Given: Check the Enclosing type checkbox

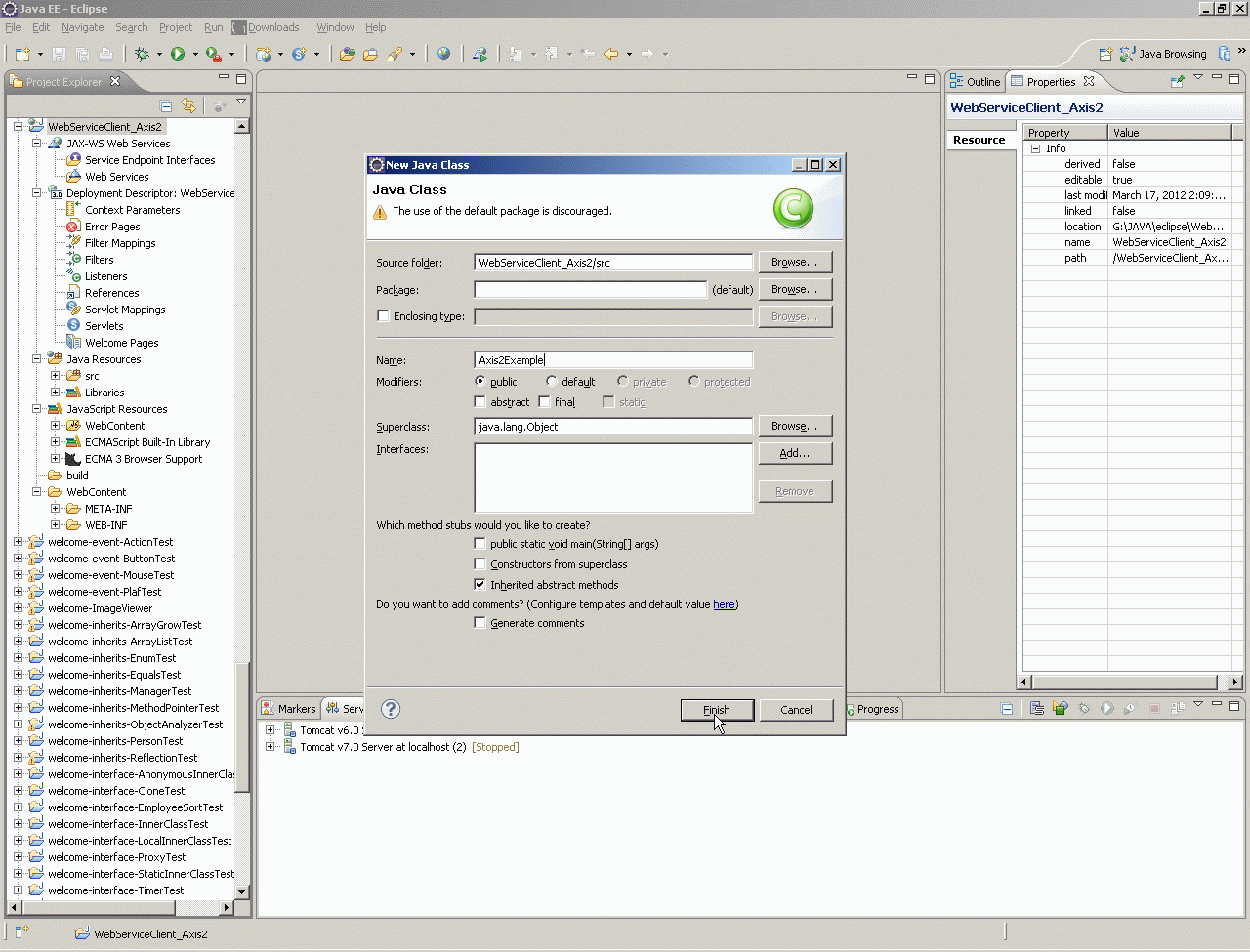Looking at the screenshot, I should click(383, 315).
